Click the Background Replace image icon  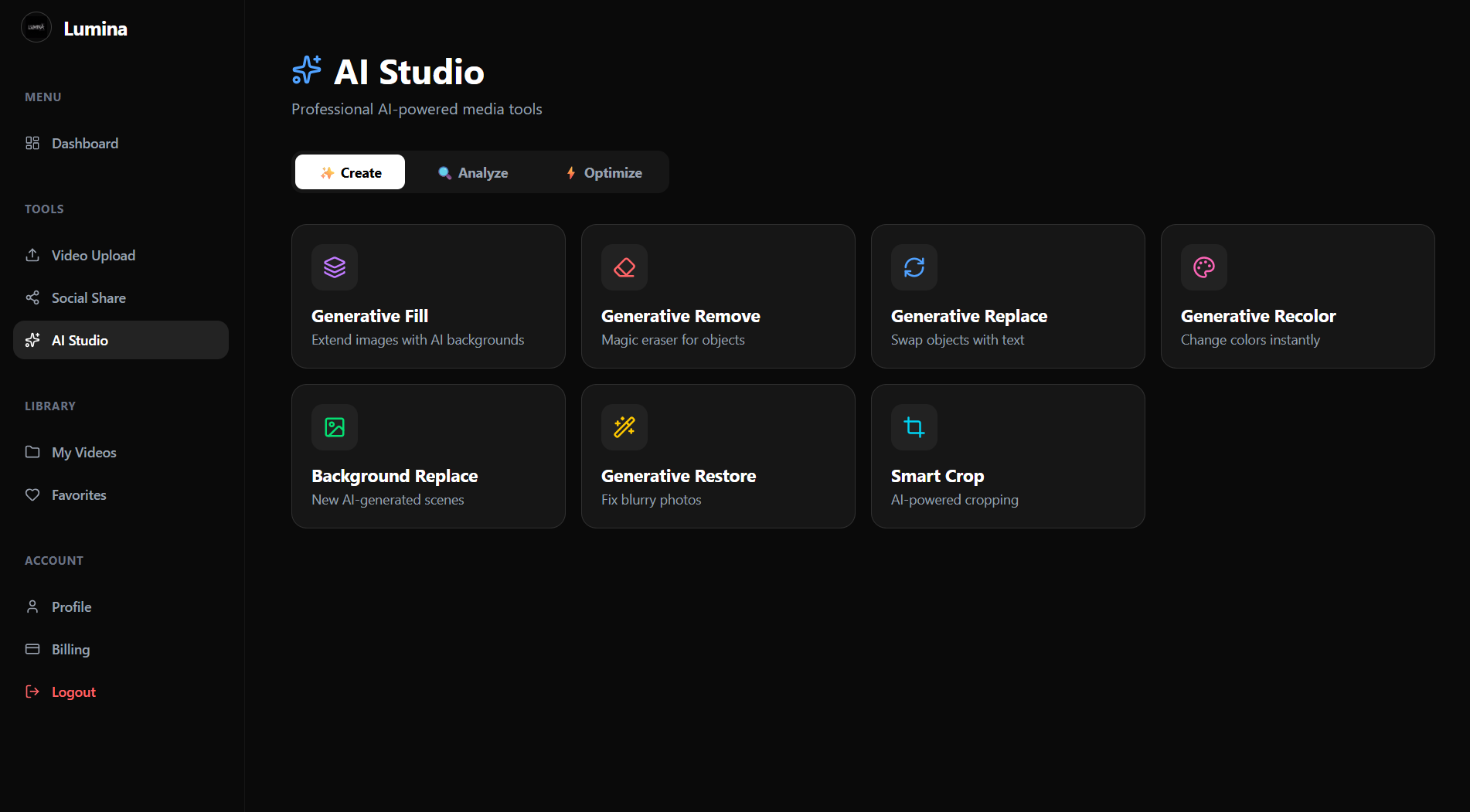(x=334, y=426)
